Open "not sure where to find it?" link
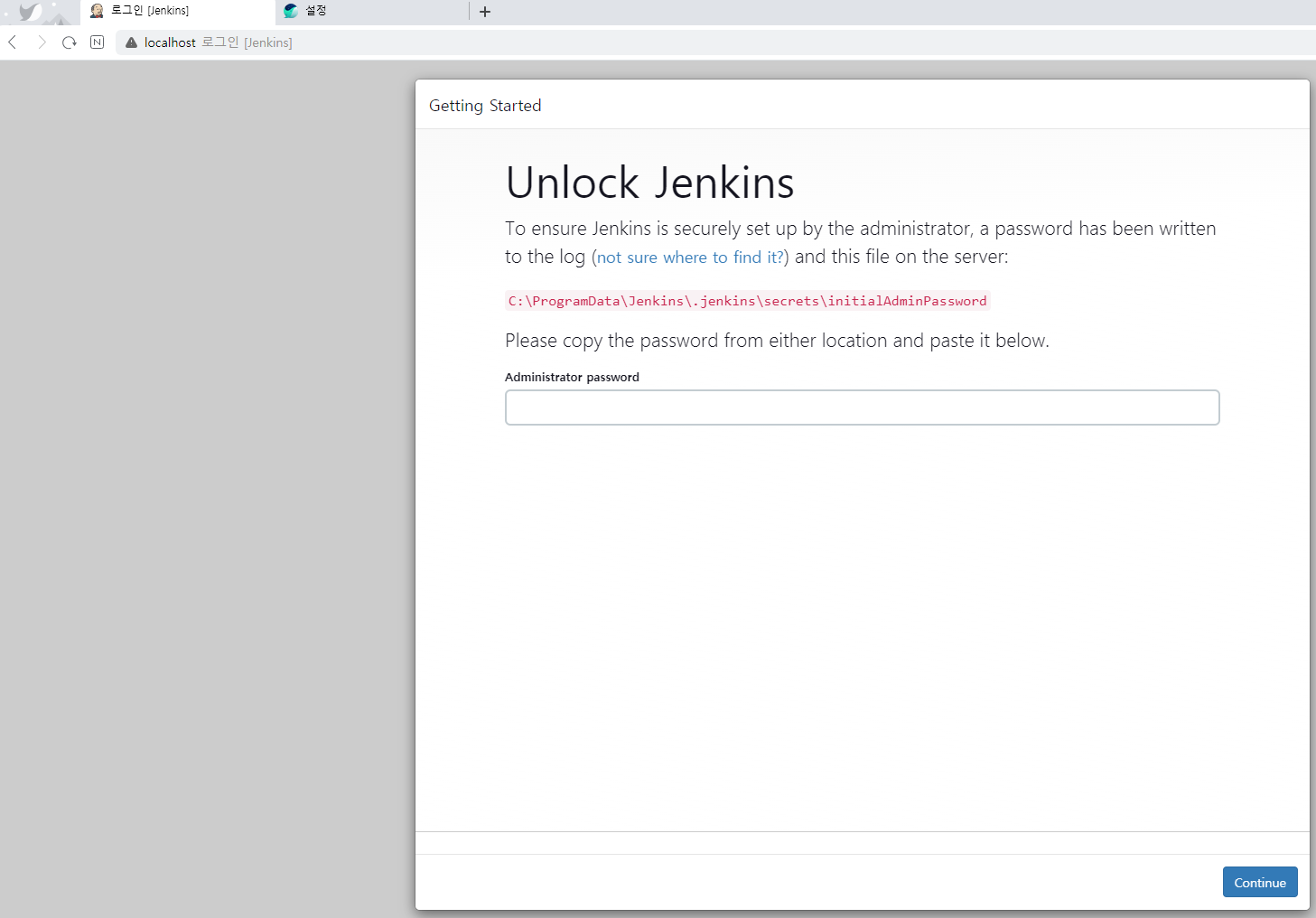Viewport: 1316px width, 918px height. click(x=691, y=258)
